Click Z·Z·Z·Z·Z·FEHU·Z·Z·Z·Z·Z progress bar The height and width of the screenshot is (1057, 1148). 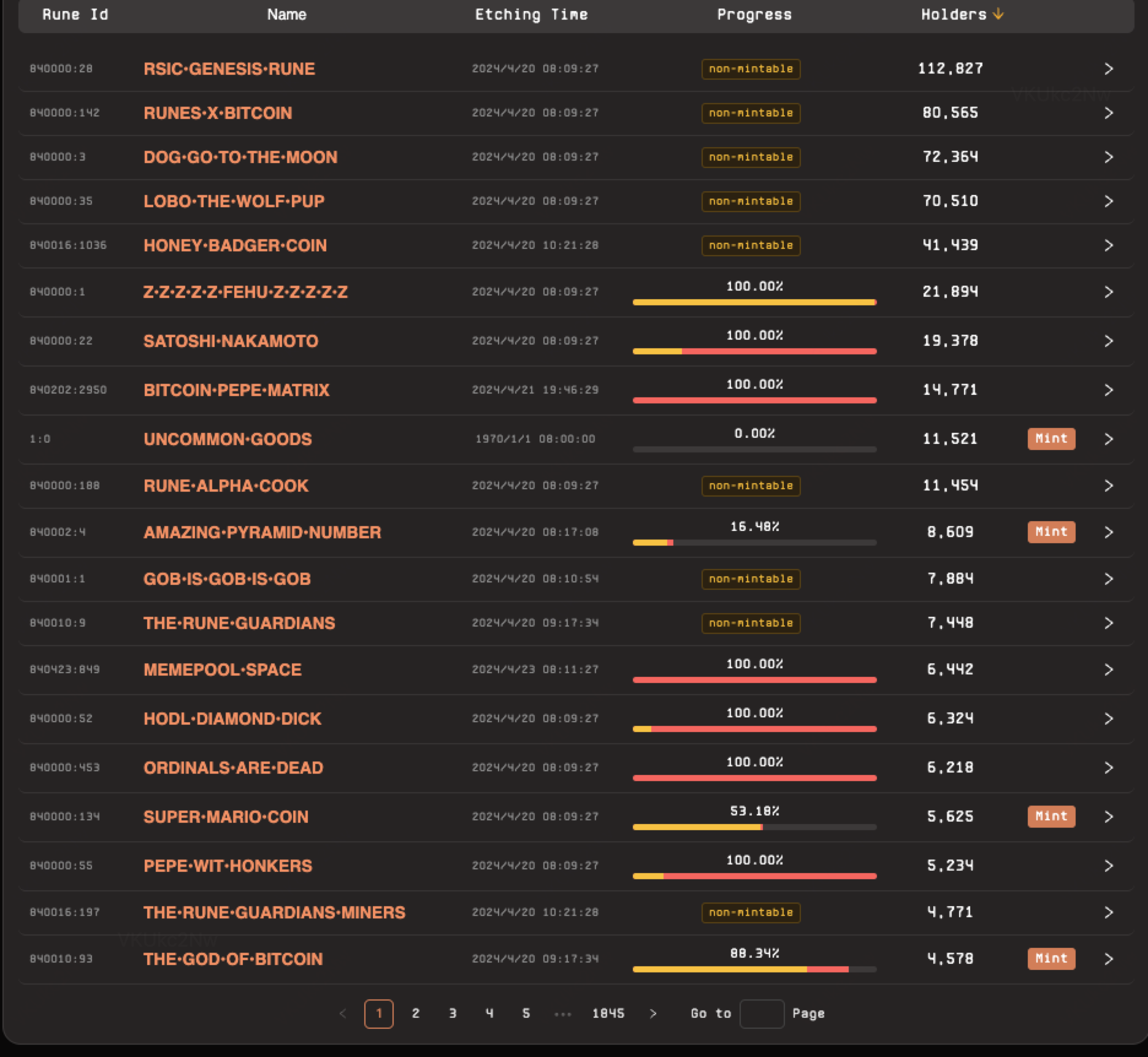pyautogui.click(x=754, y=302)
